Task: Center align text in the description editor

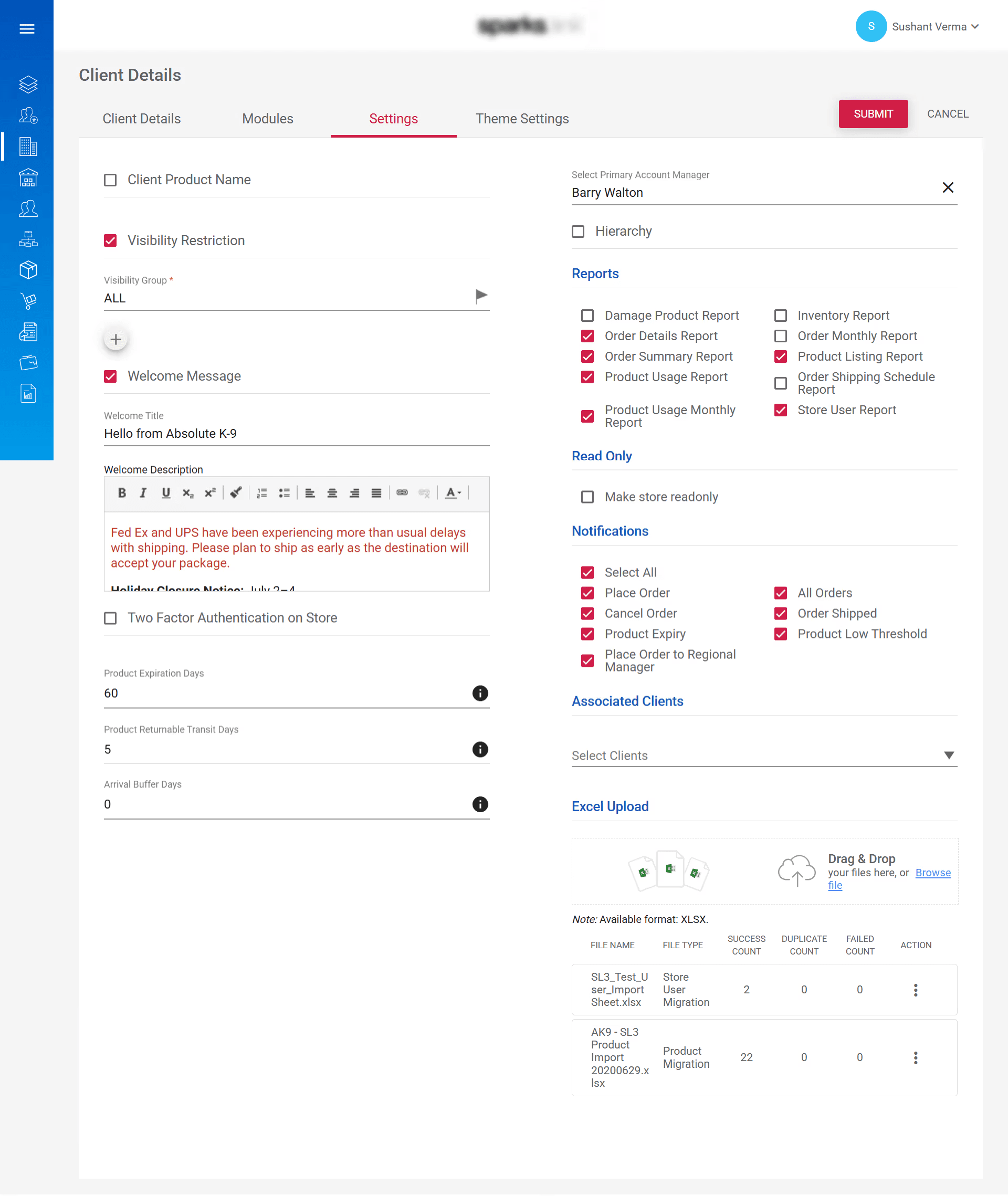Action: click(332, 492)
